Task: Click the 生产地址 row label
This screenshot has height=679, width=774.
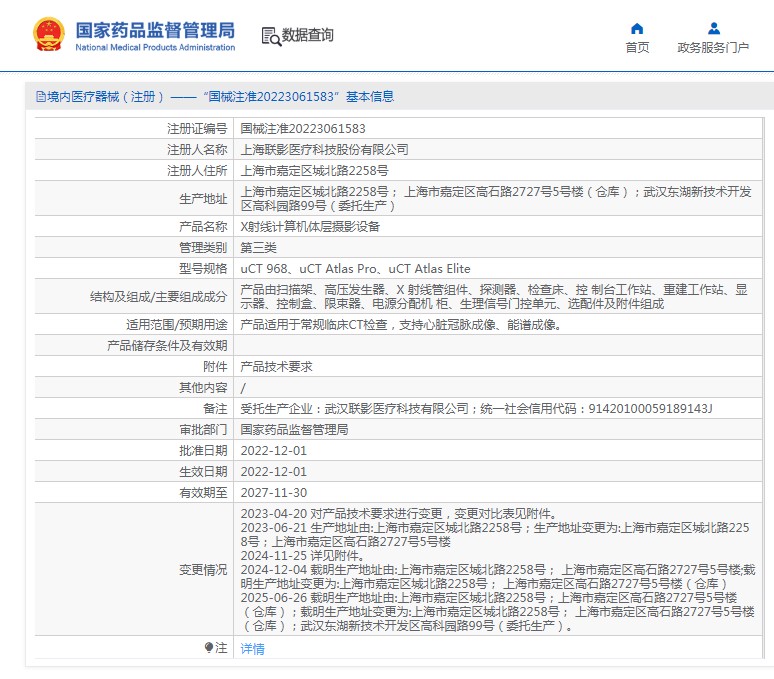Action: click(203, 199)
